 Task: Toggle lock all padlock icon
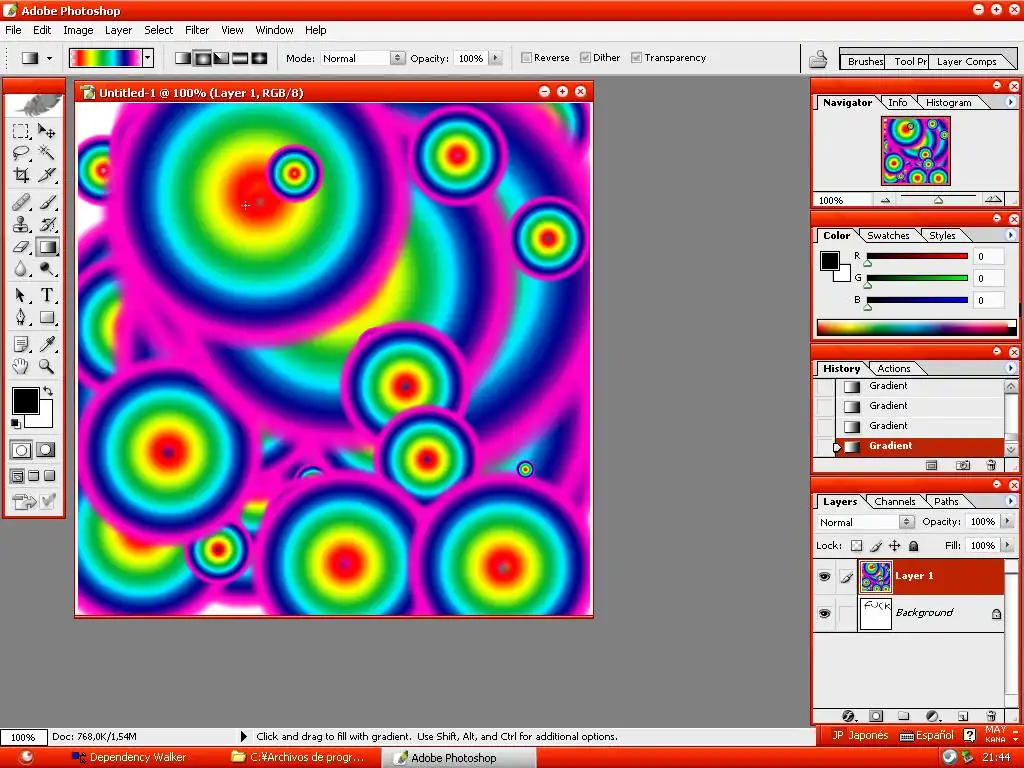pos(914,545)
